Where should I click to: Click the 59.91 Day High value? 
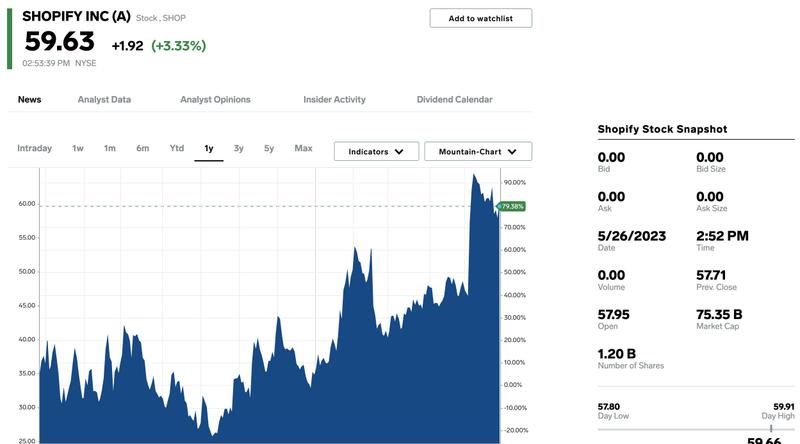pyautogui.click(x=784, y=407)
